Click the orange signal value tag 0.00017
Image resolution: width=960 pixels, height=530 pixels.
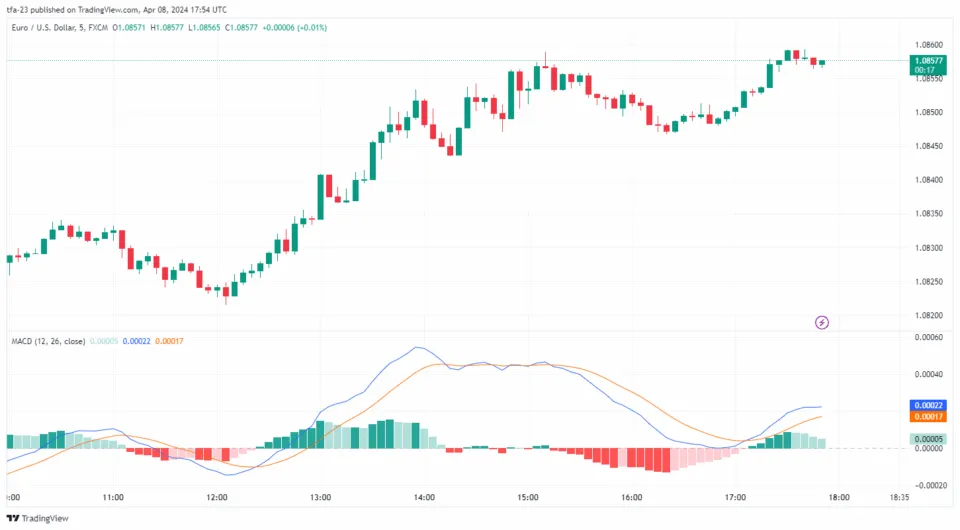[x=927, y=416]
